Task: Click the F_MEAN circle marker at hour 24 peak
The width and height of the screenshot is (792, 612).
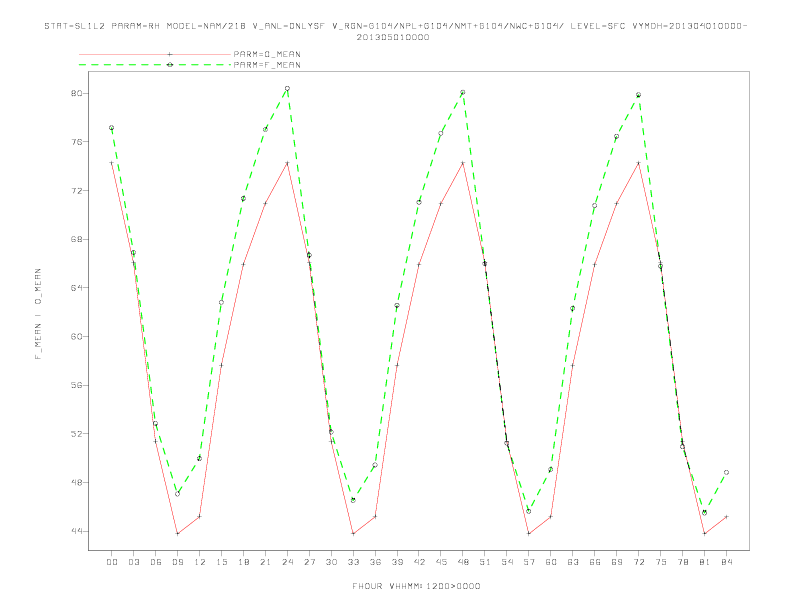Action: (287, 88)
